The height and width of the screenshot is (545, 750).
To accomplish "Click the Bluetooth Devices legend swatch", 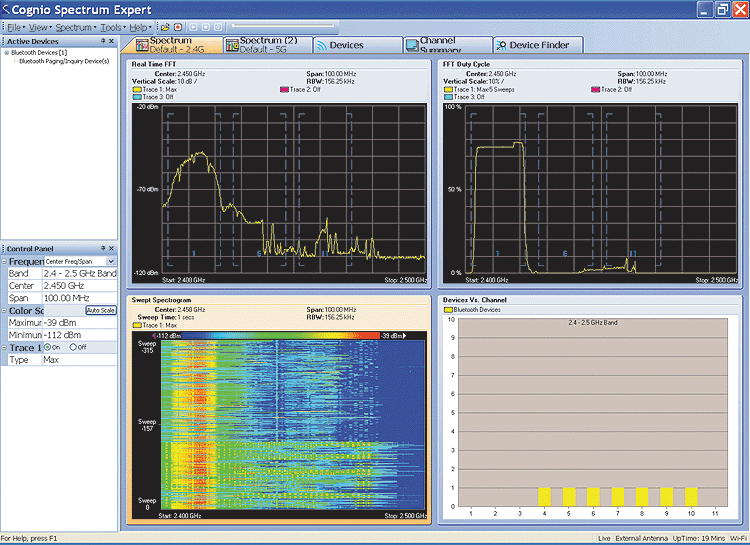I will click(448, 310).
